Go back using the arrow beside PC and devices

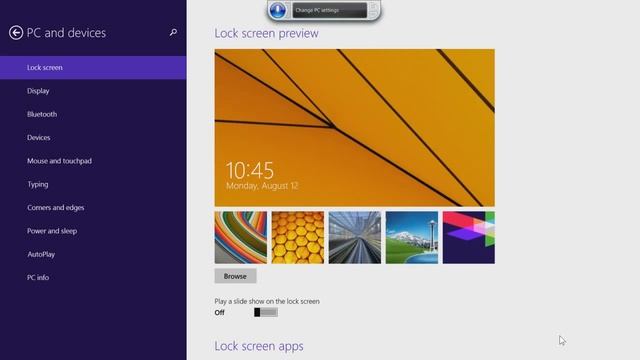[16, 33]
